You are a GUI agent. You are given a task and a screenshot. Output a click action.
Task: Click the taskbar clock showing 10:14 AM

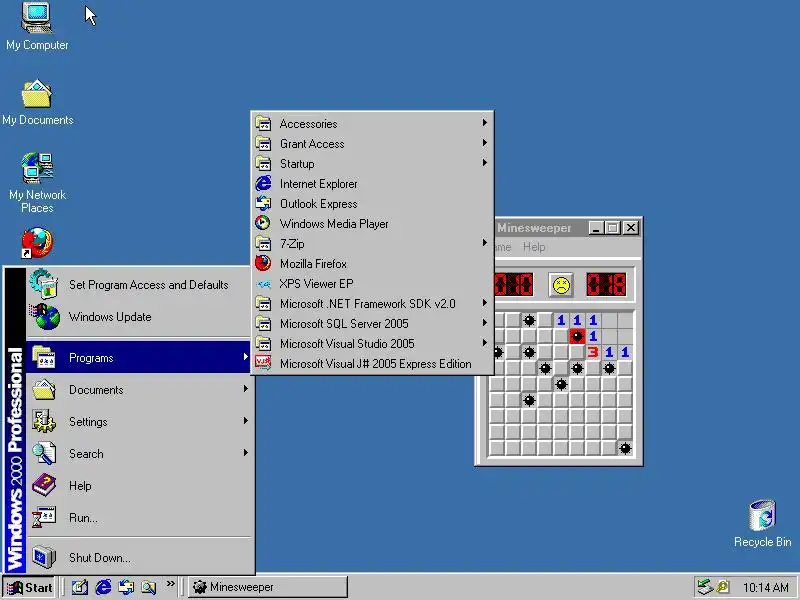click(766, 587)
